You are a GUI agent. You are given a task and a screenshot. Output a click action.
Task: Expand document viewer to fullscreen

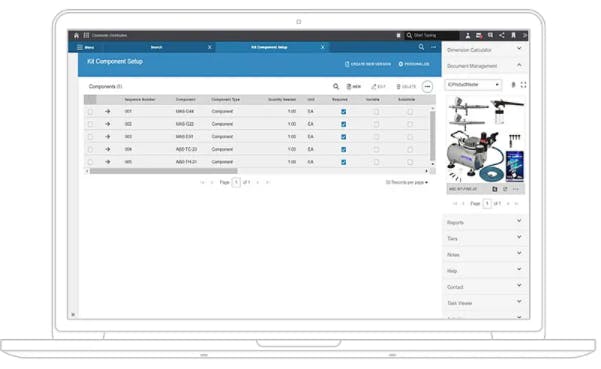tap(523, 85)
